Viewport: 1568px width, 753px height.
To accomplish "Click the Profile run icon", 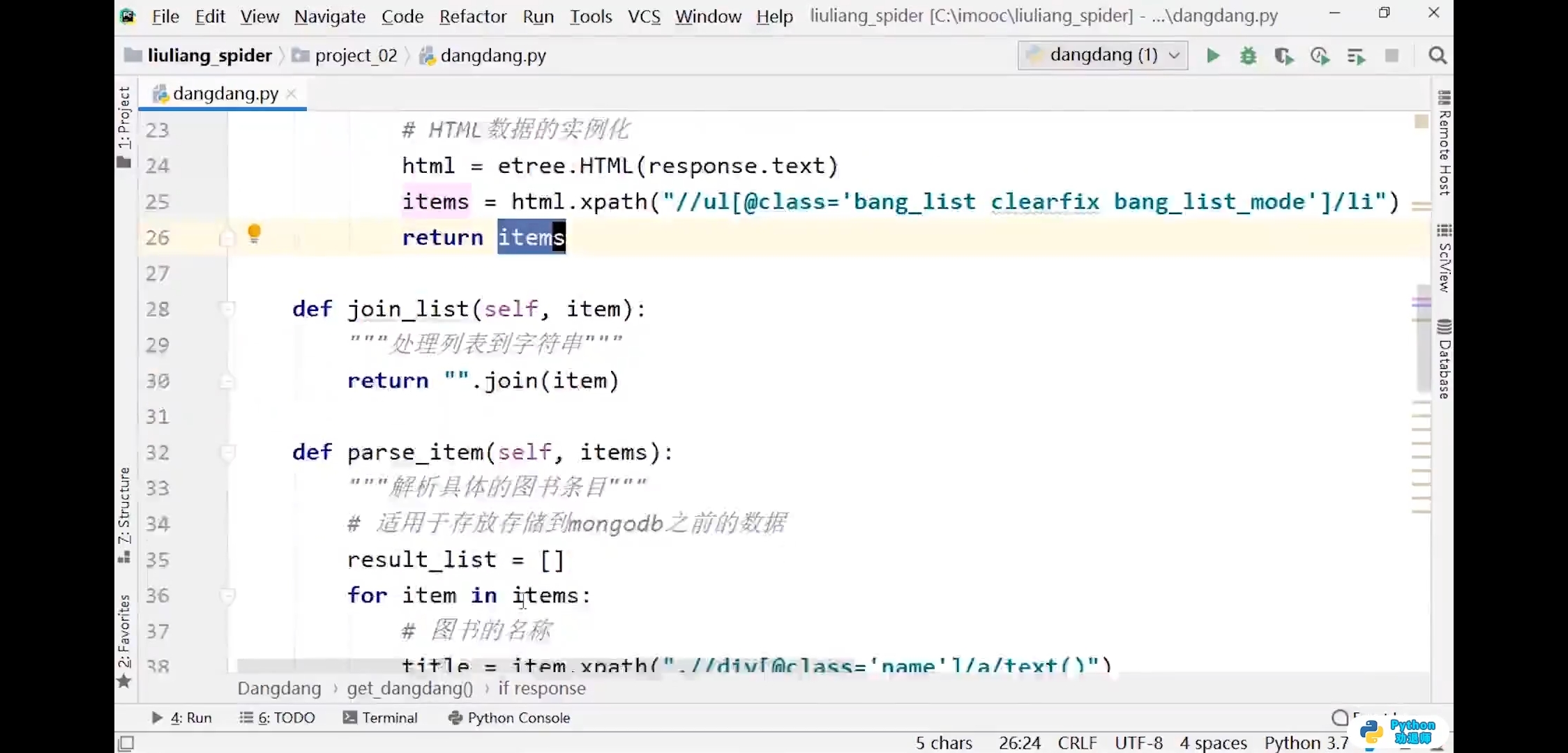I will click(x=1320, y=56).
